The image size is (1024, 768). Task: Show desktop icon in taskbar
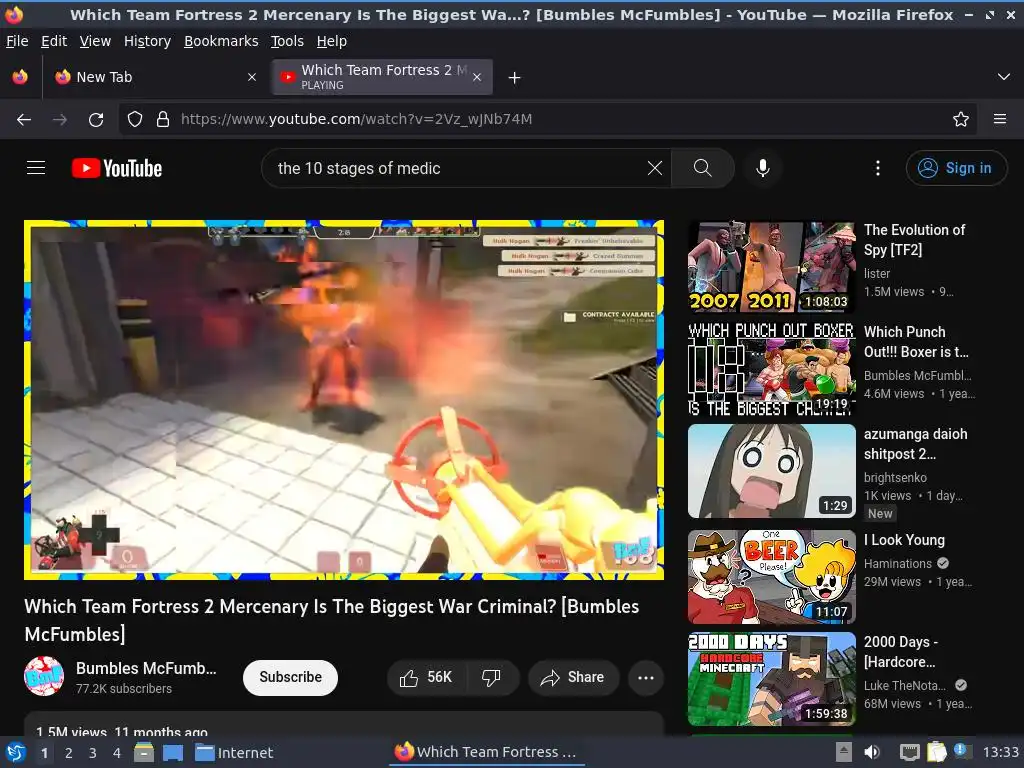tap(173, 753)
